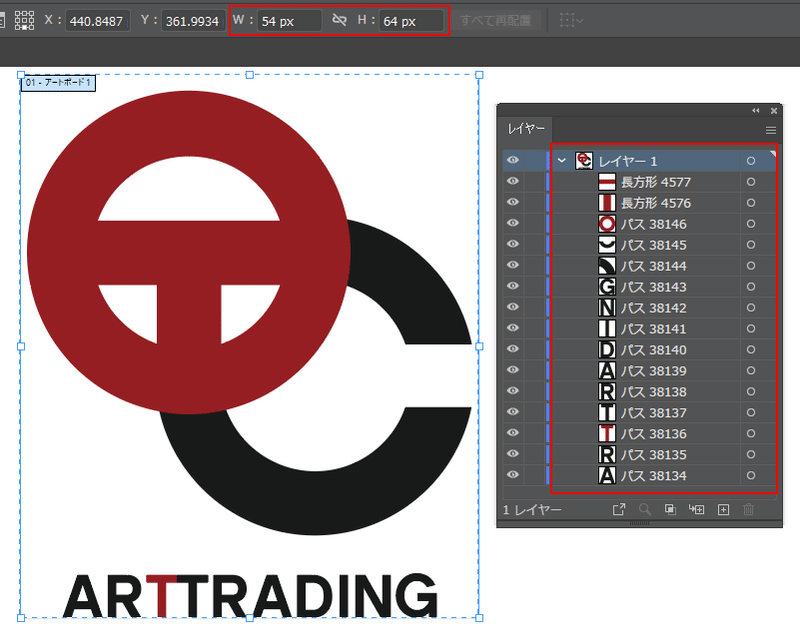Click the target circle for 長方形 4576
This screenshot has width=800, height=633.
pos(751,202)
